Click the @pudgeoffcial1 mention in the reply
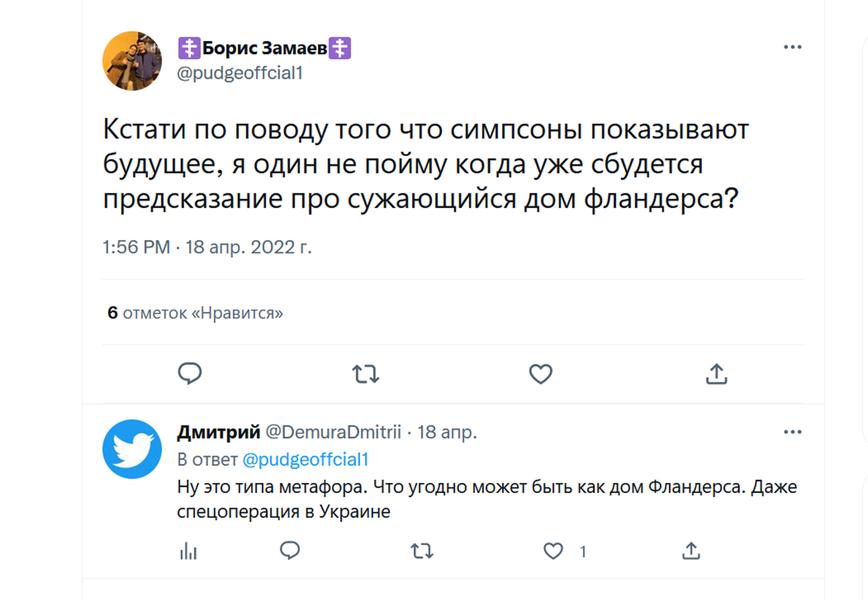This screenshot has height=600, width=868. (307, 459)
